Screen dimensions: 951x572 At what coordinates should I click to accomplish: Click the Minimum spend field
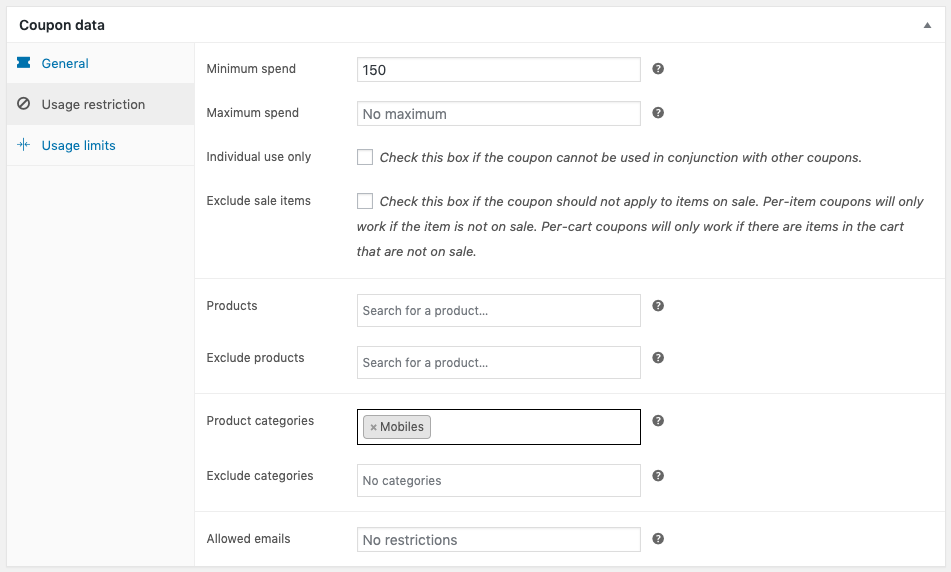(498, 70)
